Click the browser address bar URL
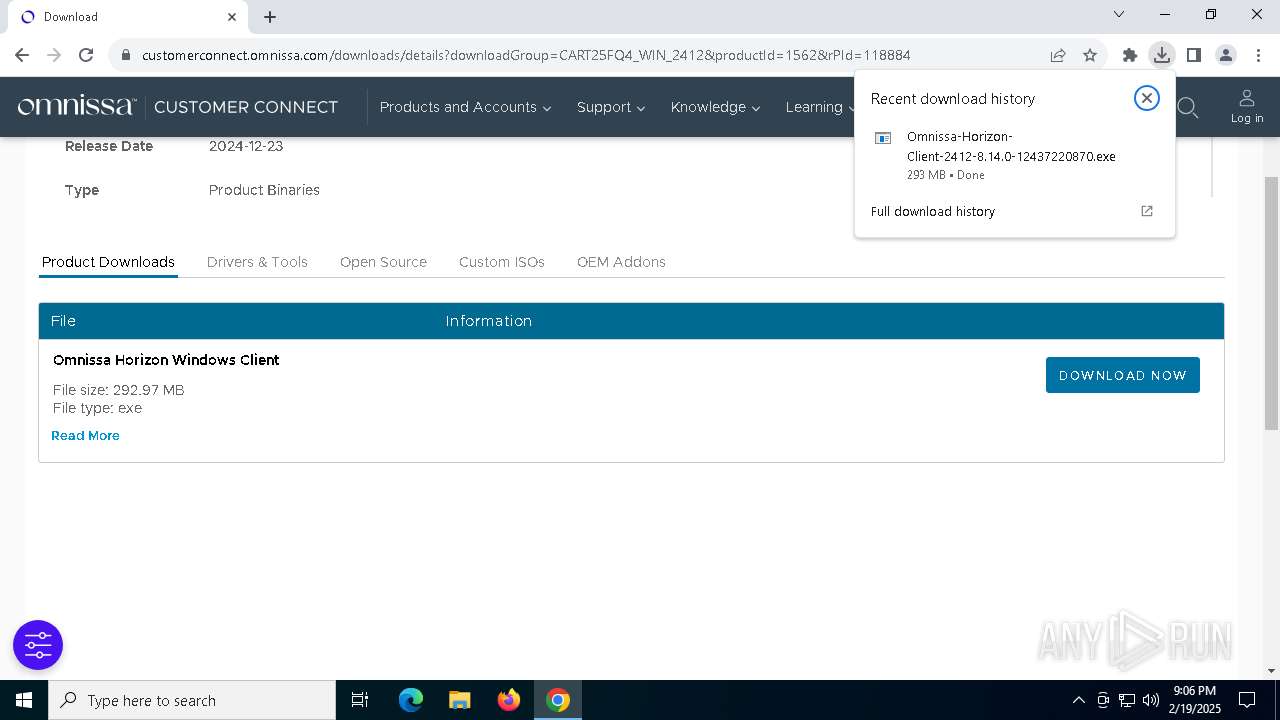 [526, 55]
